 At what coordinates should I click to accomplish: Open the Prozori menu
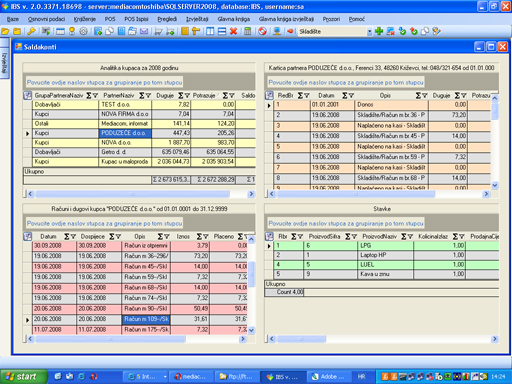pyautogui.click(x=331, y=19)
